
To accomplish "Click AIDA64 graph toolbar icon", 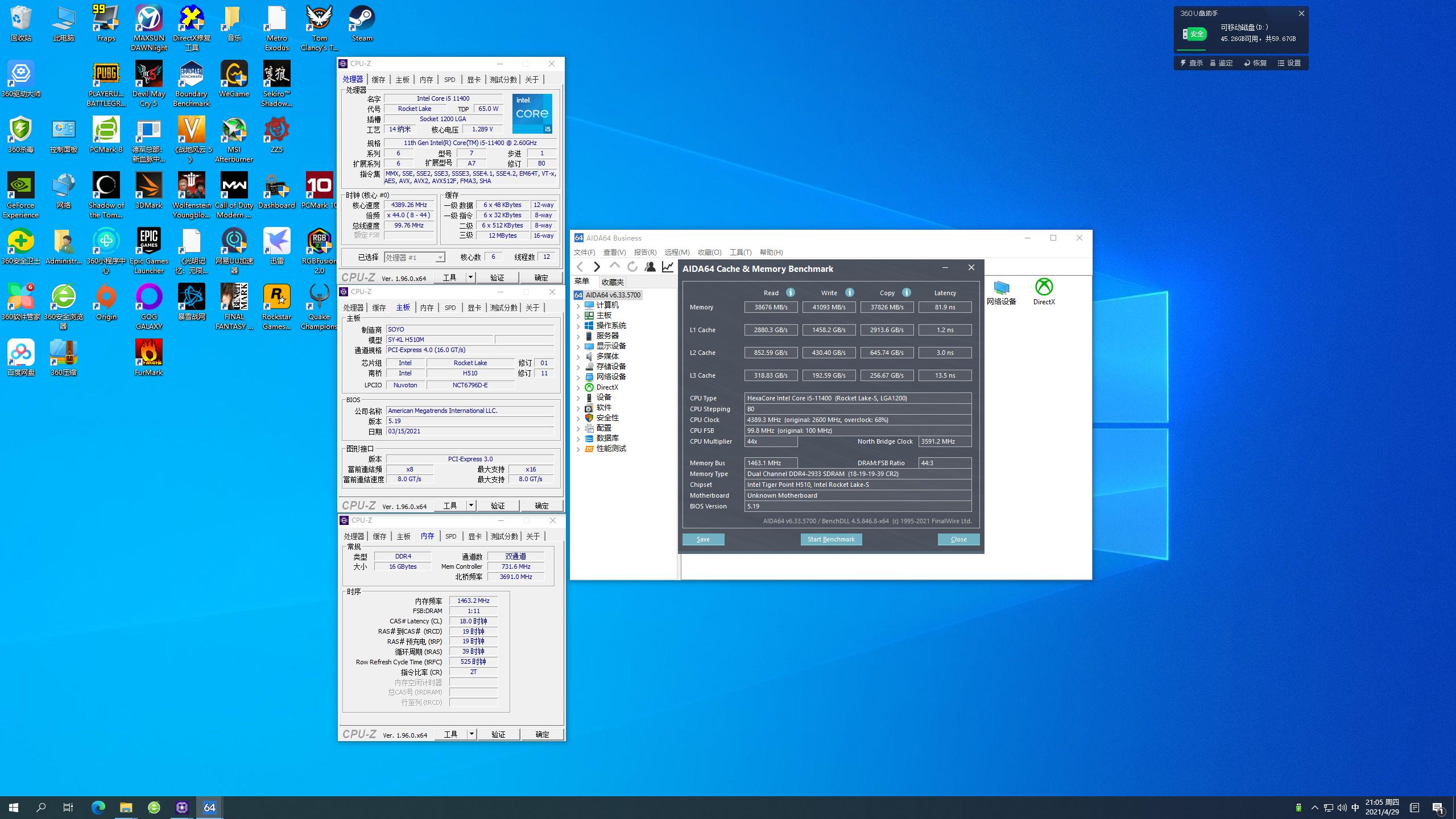I will 668,267.
